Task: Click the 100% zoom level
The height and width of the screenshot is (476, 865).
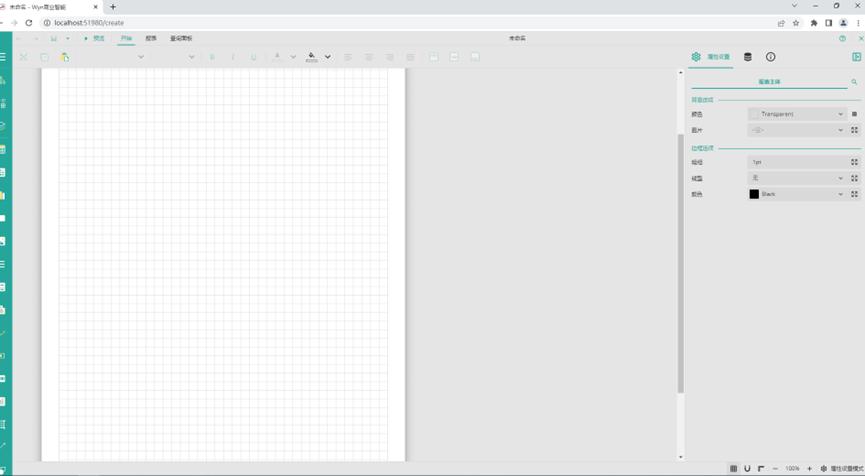Action: pos(792,468)
